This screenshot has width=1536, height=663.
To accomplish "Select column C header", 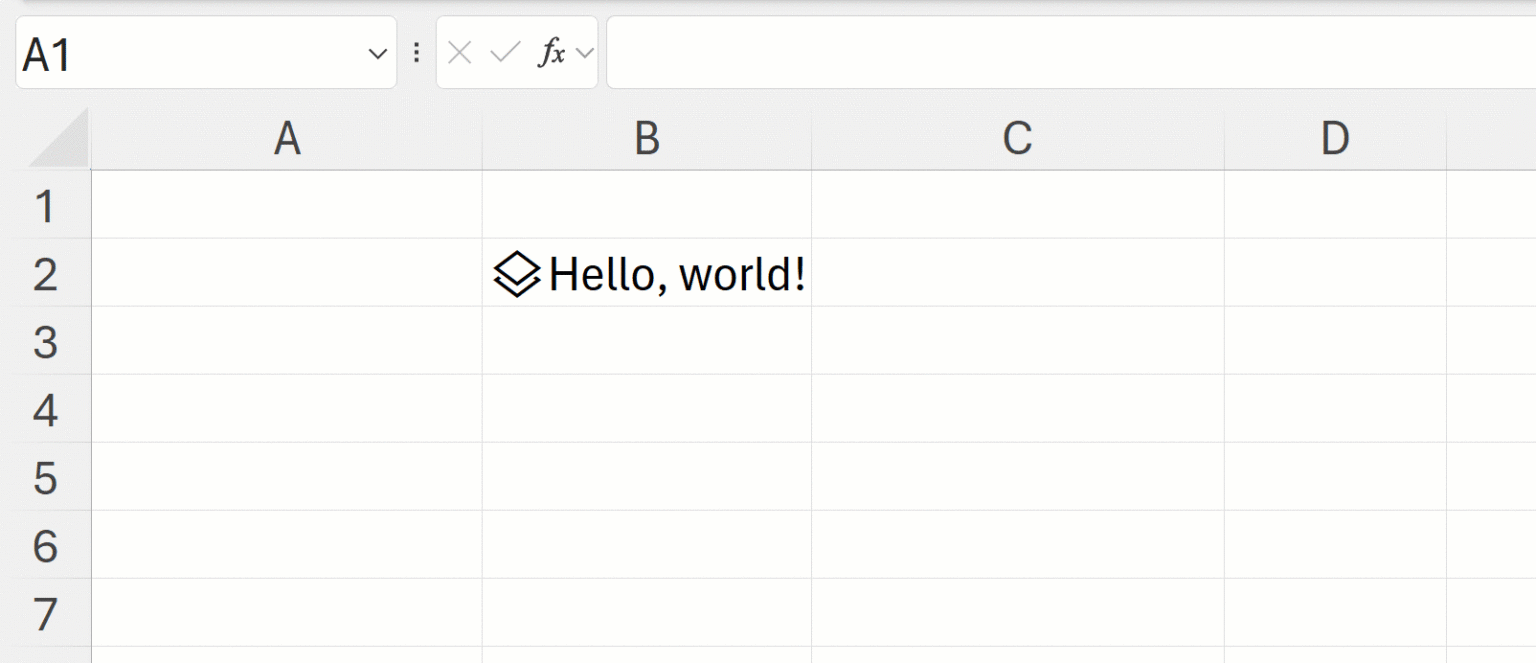I will pos(1017,139).
